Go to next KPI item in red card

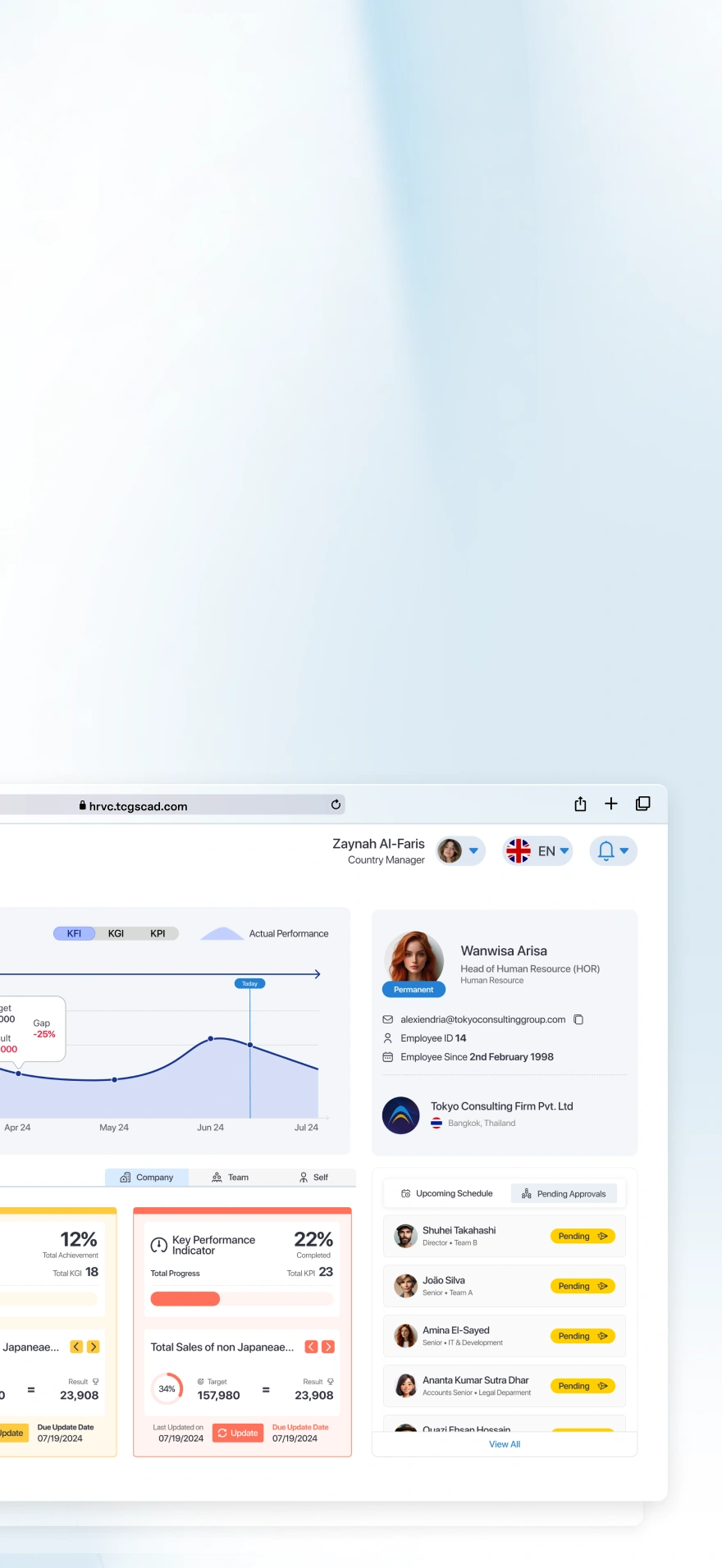(328, 1347)
